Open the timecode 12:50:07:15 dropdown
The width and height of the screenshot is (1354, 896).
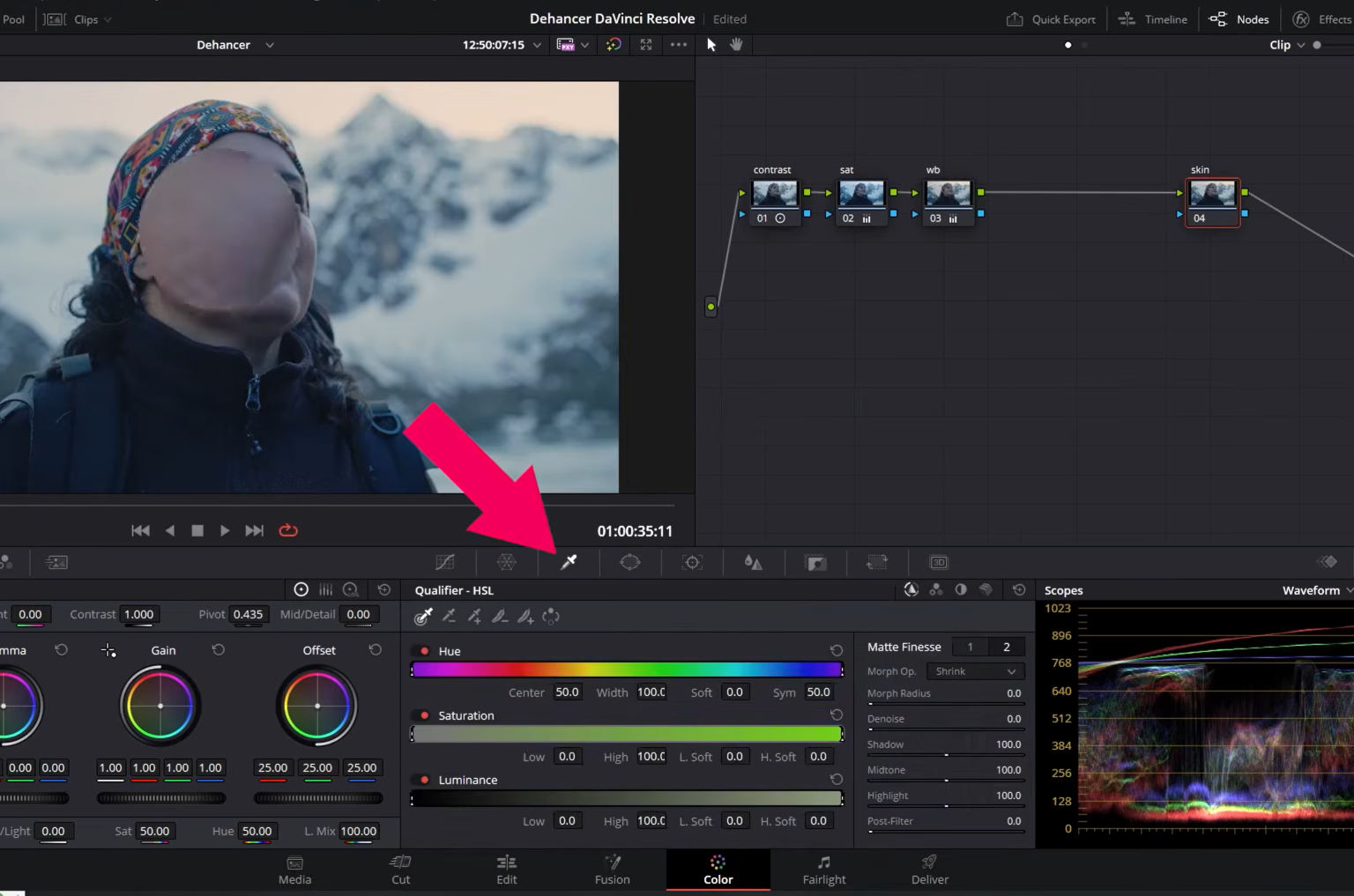pos(502,45)
